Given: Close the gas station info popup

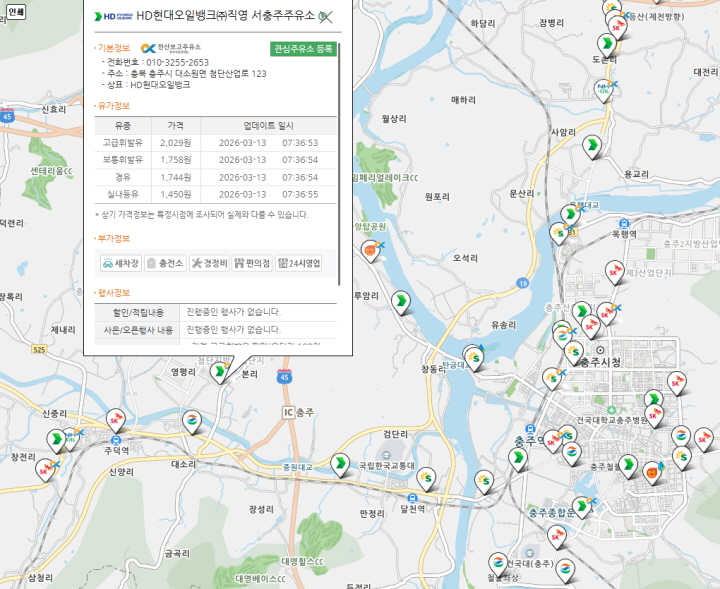Looking at the screenshot, I should 325,16.
